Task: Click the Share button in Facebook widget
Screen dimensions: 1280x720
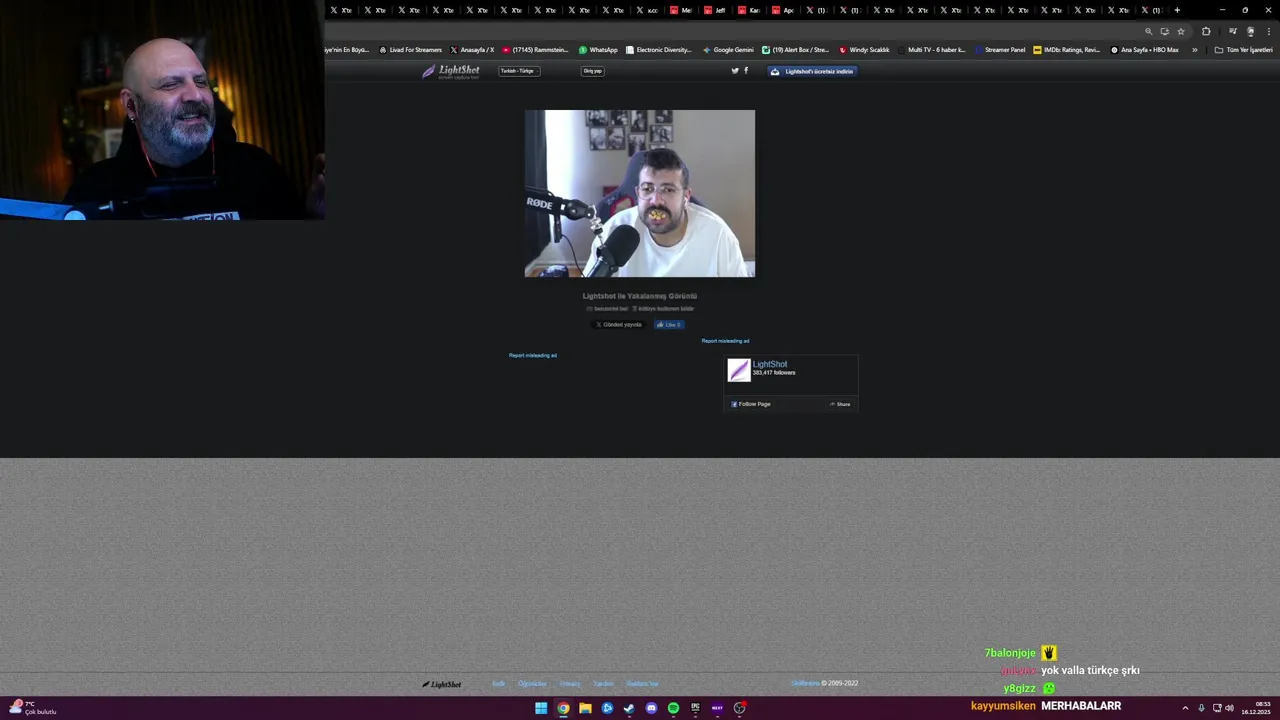Action: 840,404
